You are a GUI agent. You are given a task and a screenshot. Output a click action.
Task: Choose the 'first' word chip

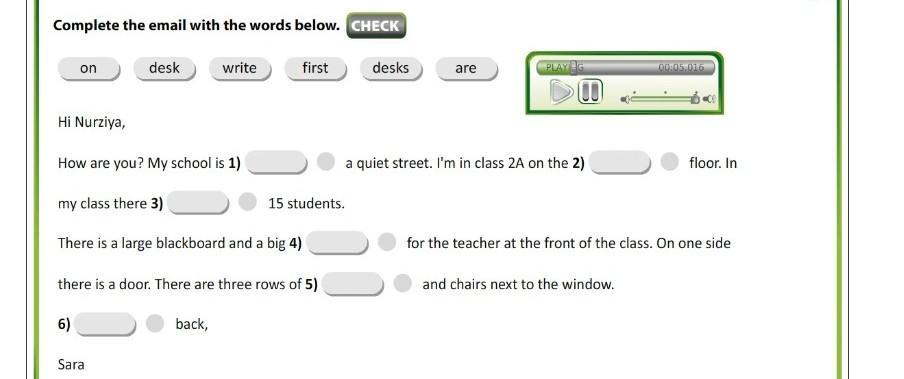point(315,69)
